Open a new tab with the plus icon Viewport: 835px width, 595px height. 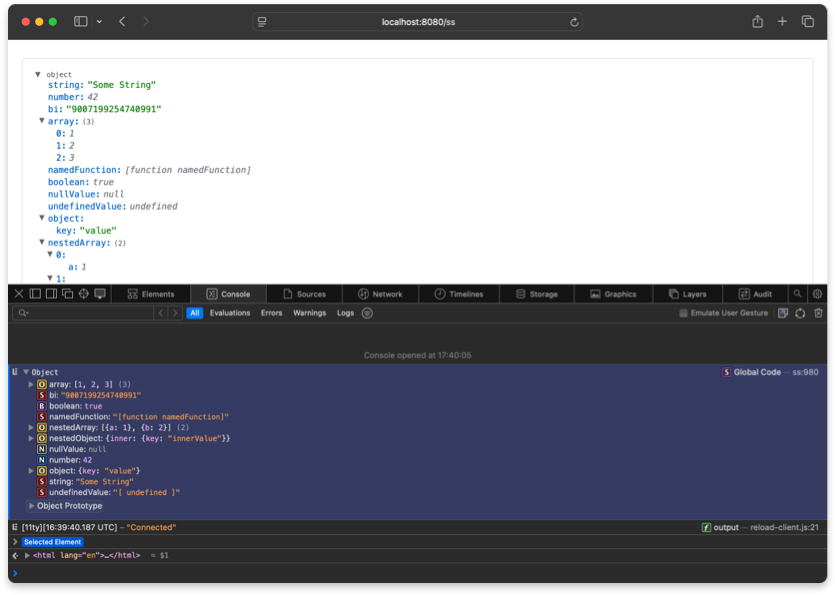pyautogui.click(x=782, y=21)
